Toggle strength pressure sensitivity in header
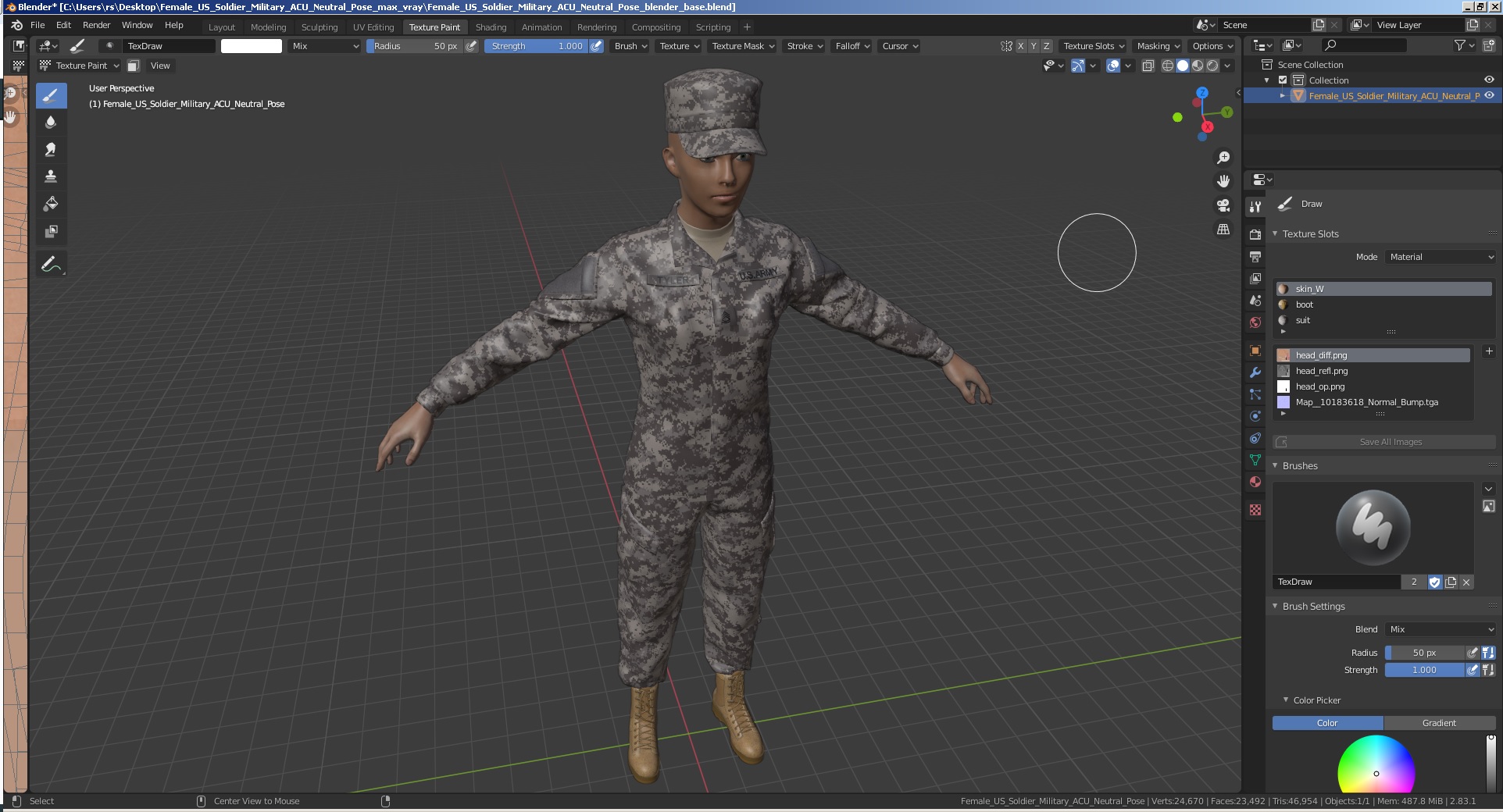The image size is (1503, 812). [596, 46]
